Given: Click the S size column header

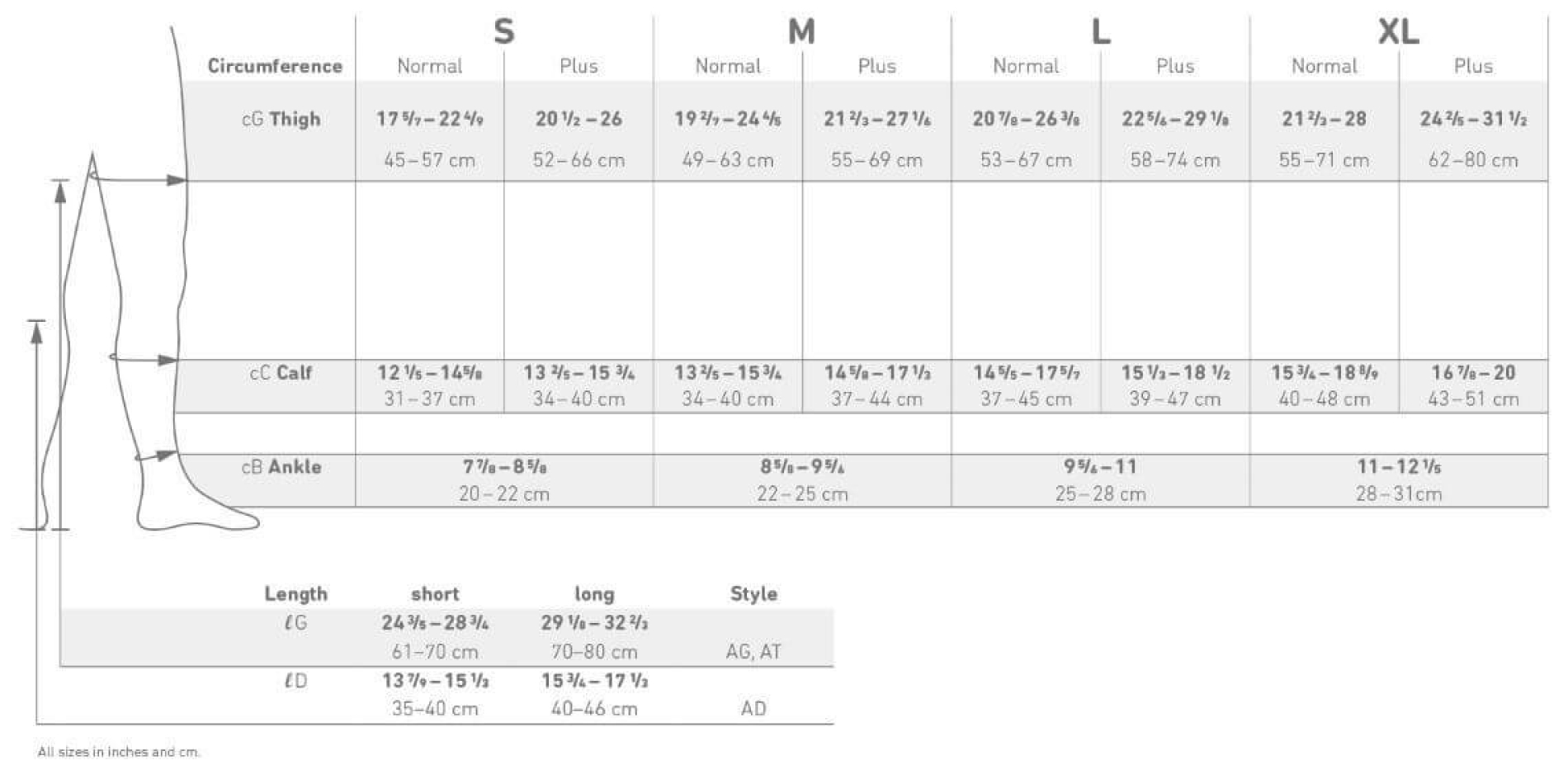Looking at the screenshot, I should [x=503, y=31].
